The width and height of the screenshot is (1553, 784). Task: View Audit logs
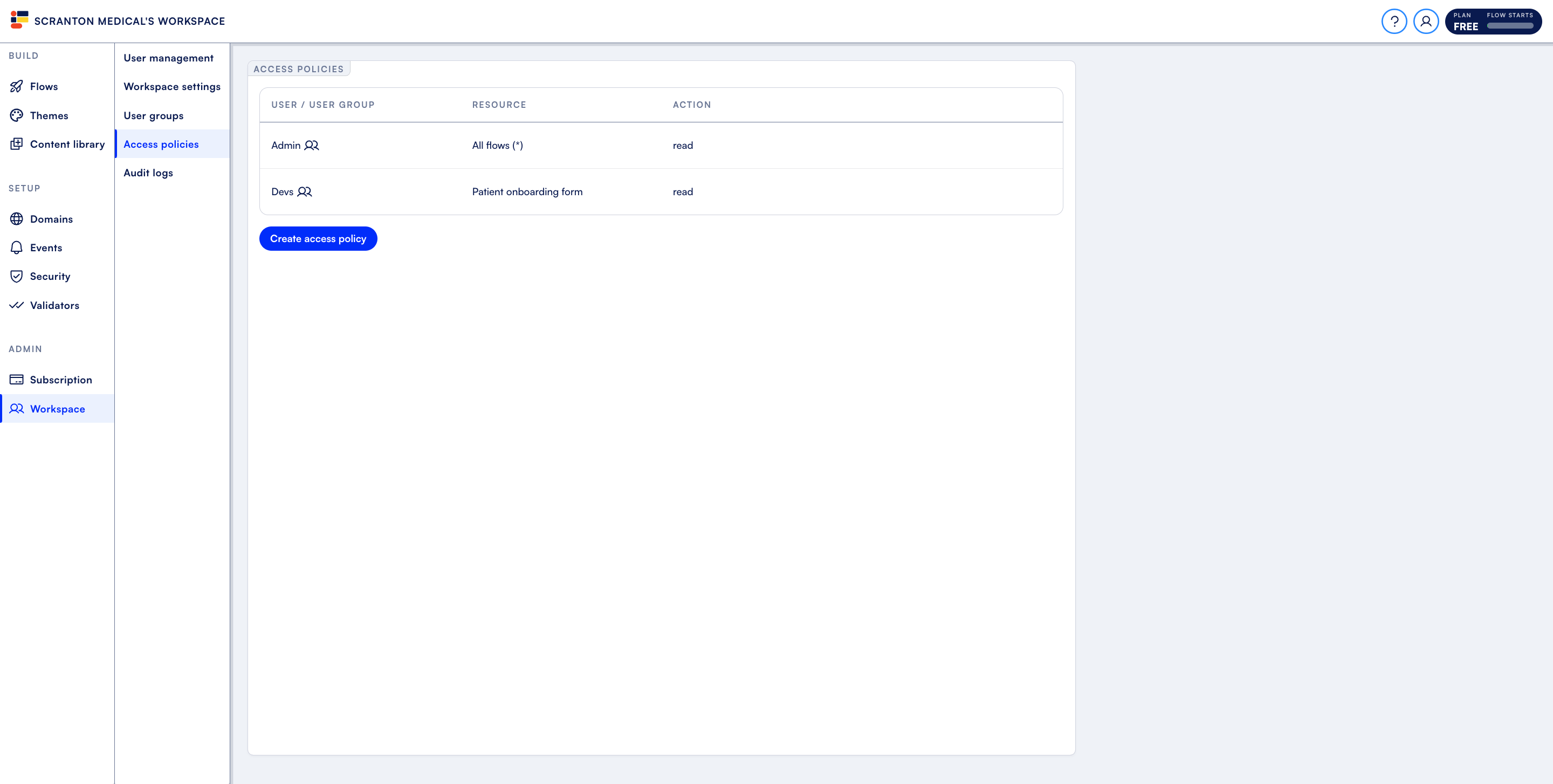[148, 173]
